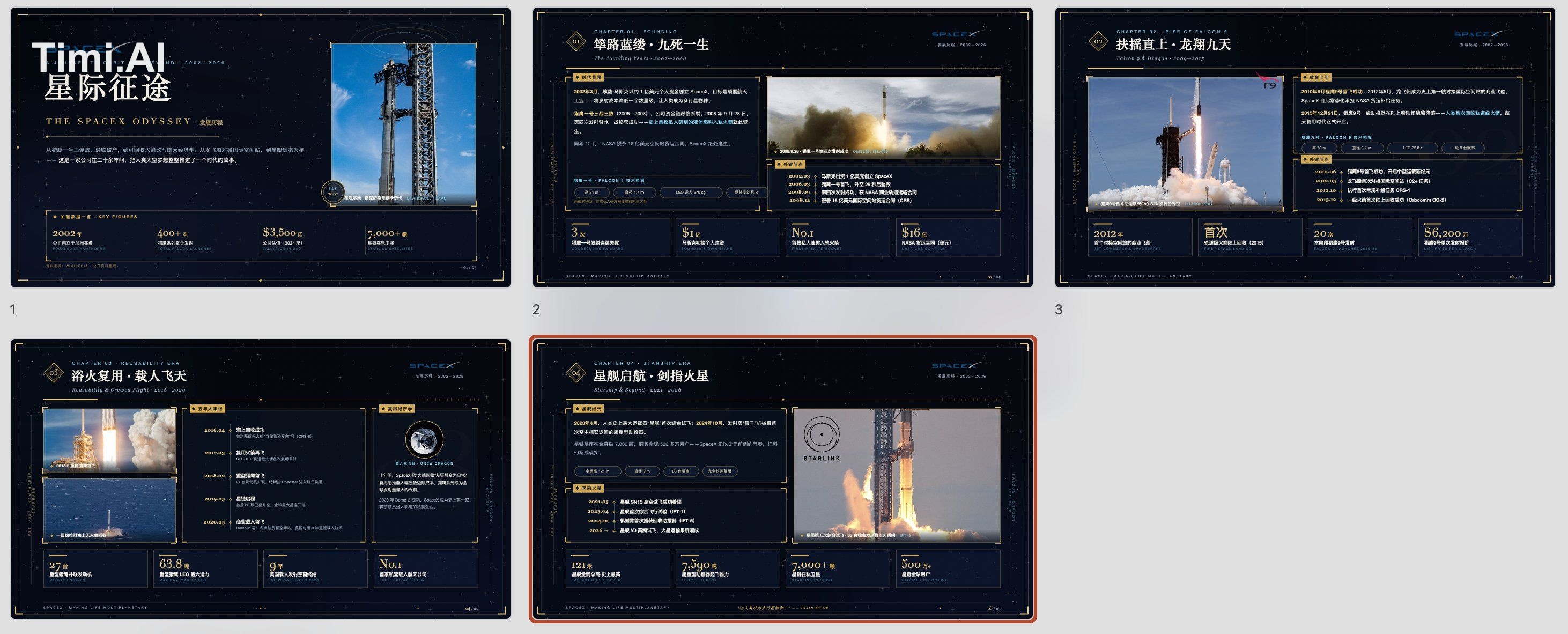Click the 黄金七年 tag on slide 3
Viewport: 1568px width, 634px height.
(1316, 77)
